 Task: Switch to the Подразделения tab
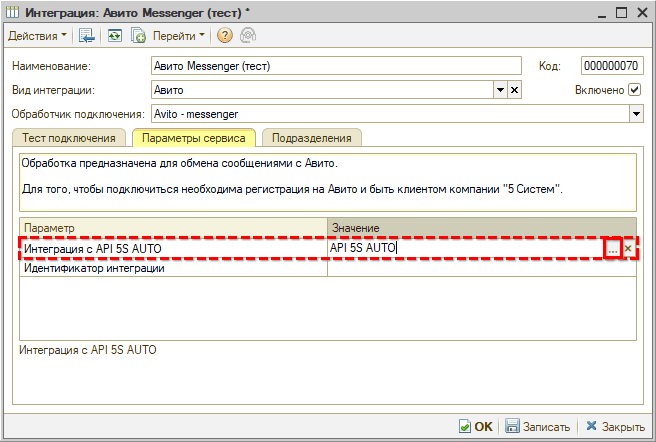tap(311, 138)
